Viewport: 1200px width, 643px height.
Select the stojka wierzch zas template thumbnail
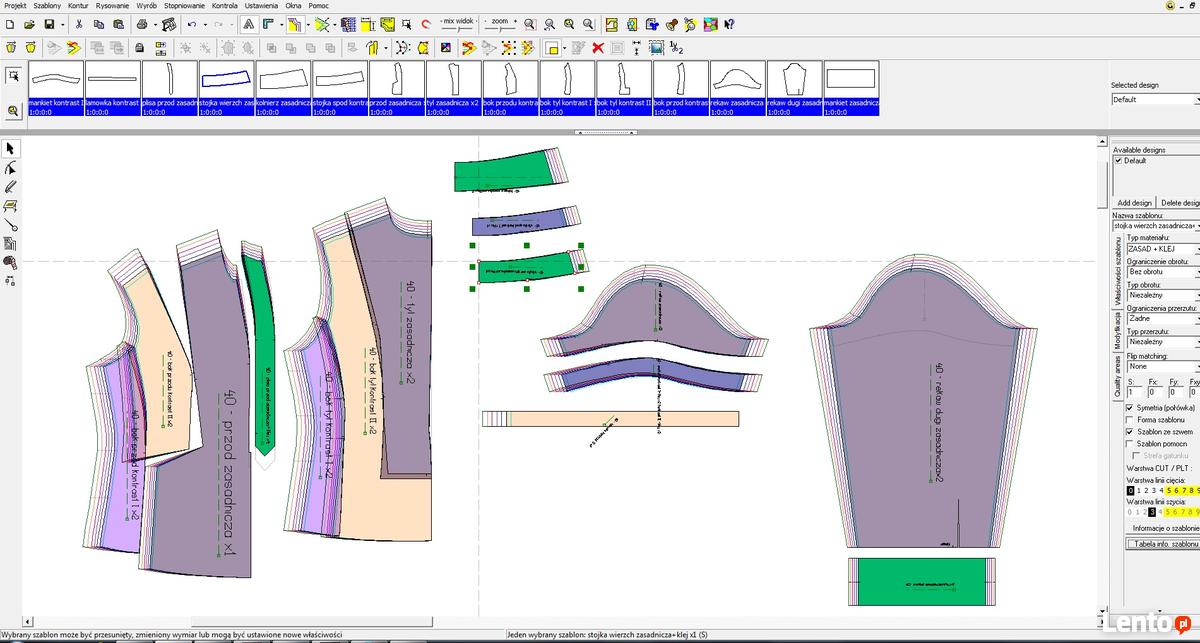227,89
